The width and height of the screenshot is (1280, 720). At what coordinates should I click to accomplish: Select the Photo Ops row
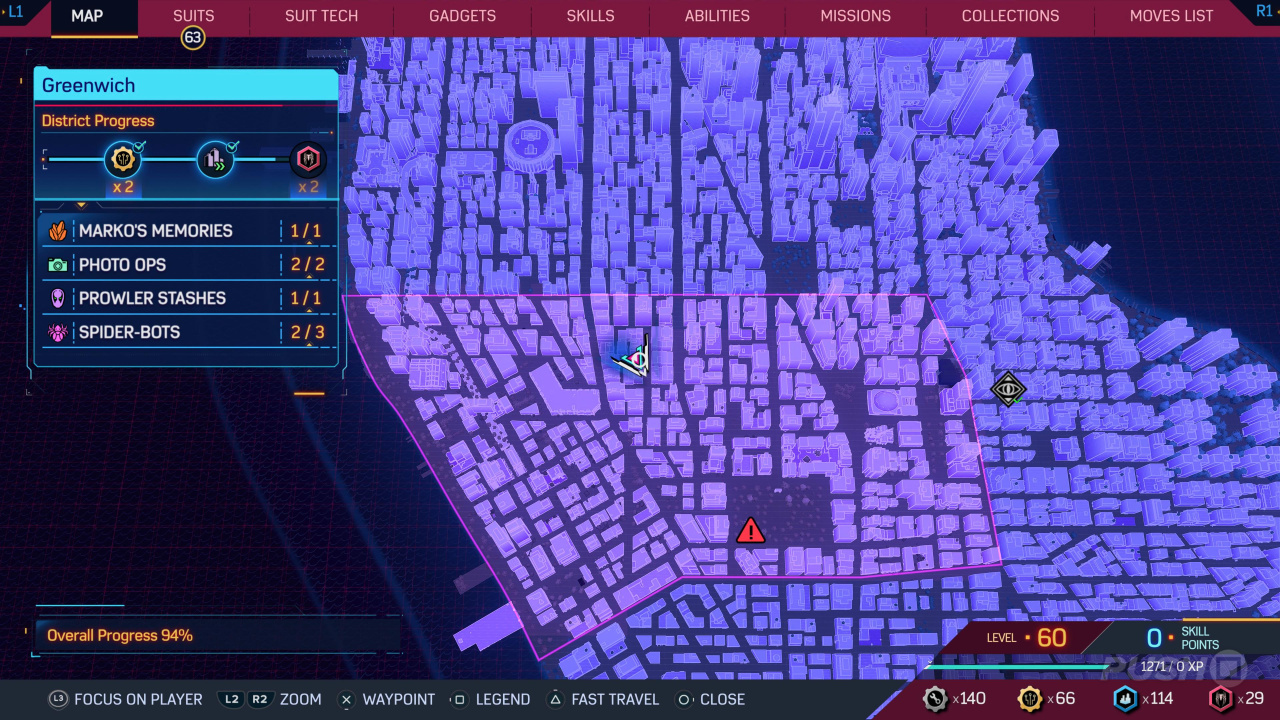tap(185, 265)
